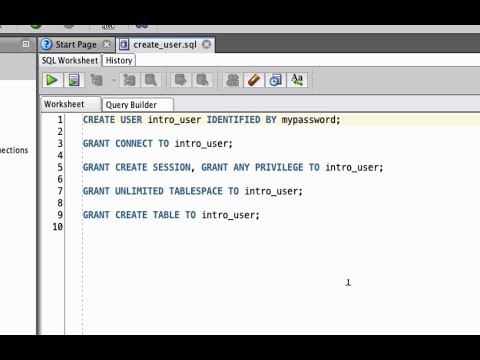Screen dimensions: 480x360
Task: Click the word mypassword on line 1
Action: [x=308, y=120]
